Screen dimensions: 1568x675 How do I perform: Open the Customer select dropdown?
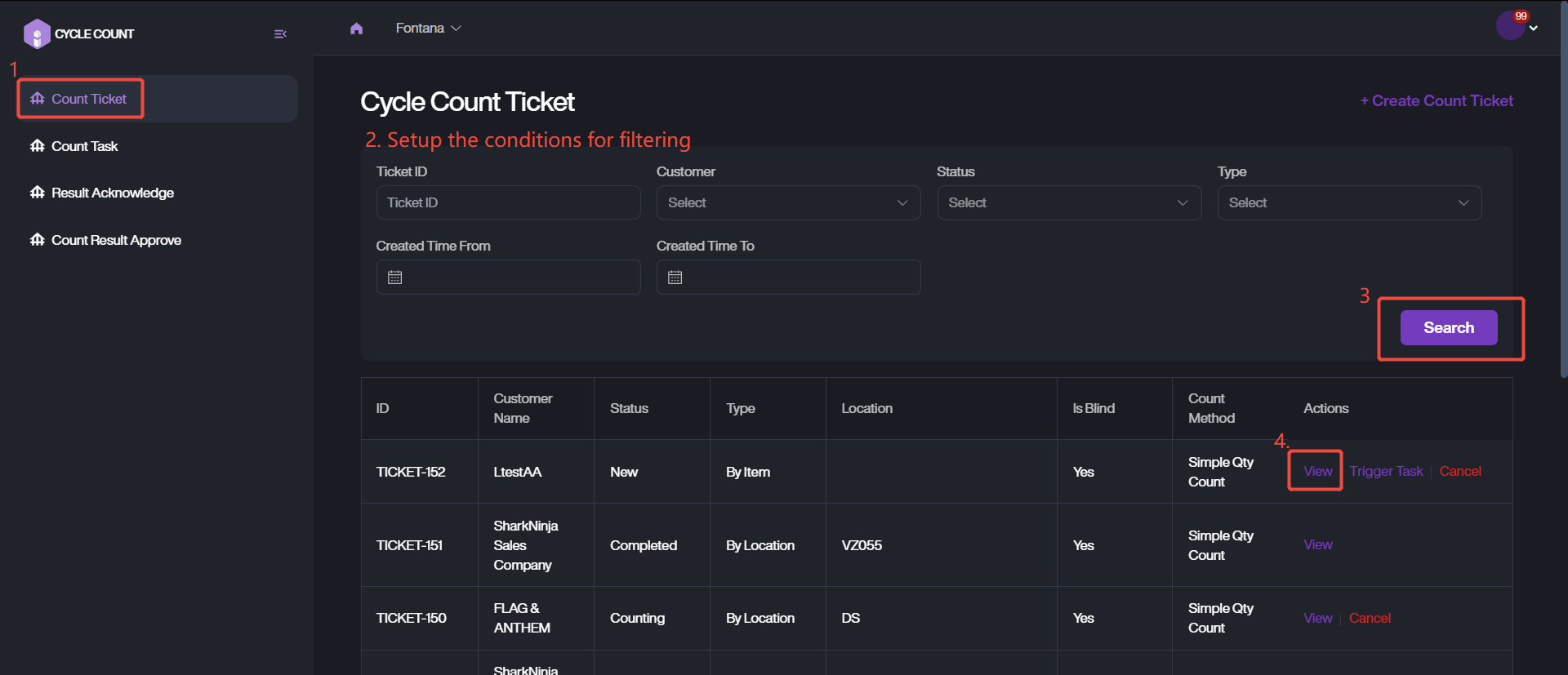(x=787, y=202)
